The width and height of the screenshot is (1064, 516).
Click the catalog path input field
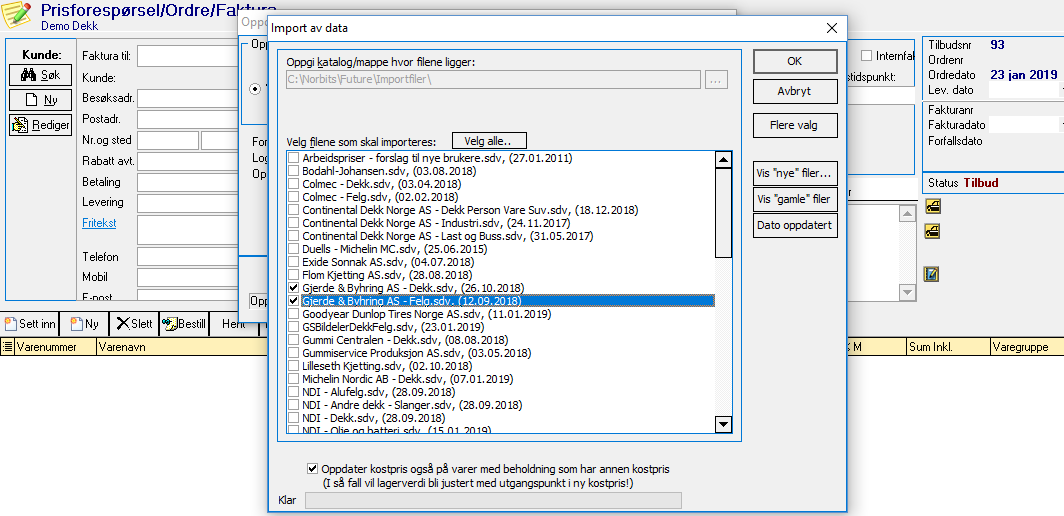pyautogui.click(x=493, y=79)
